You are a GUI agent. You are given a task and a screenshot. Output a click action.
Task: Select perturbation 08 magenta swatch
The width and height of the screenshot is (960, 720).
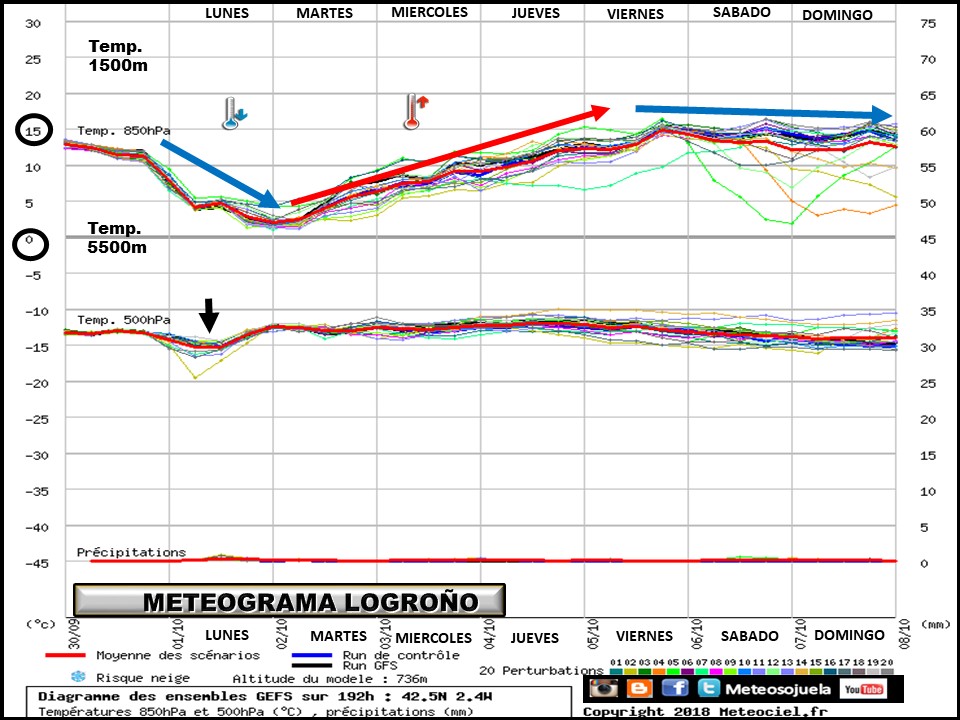pos(716,672)
